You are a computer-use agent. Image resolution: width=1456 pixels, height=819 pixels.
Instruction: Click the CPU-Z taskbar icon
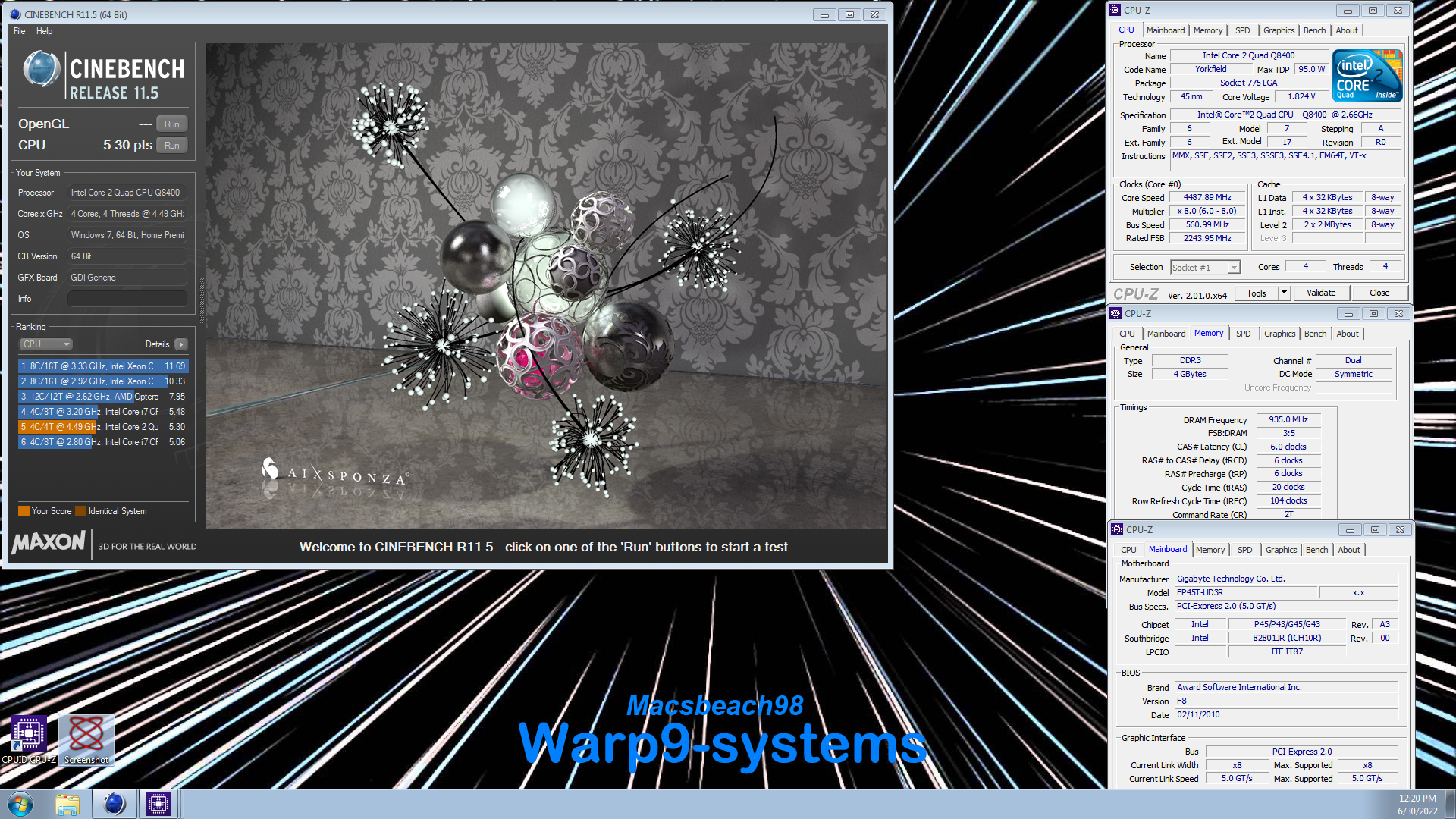tap(158, 804)
